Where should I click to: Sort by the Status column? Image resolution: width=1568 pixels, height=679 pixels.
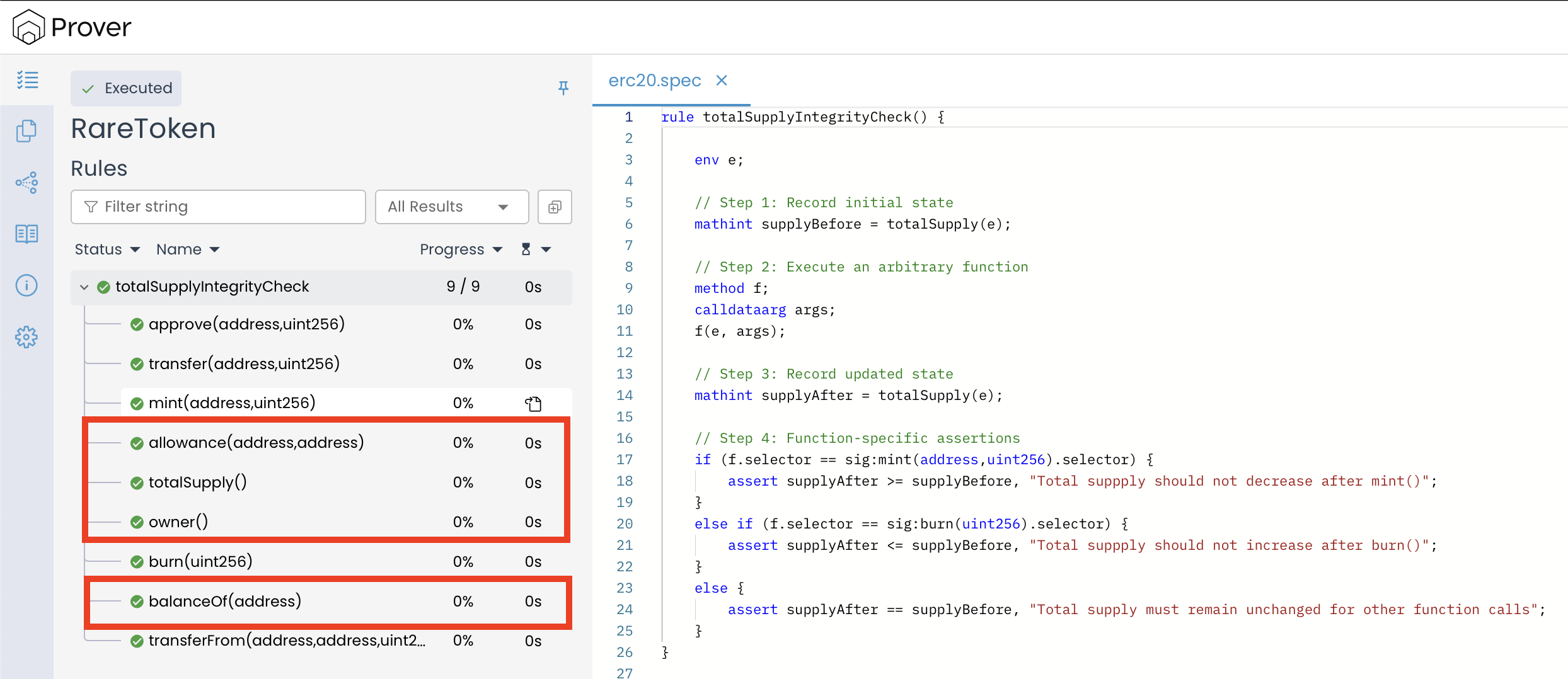(x=107, y=249)
